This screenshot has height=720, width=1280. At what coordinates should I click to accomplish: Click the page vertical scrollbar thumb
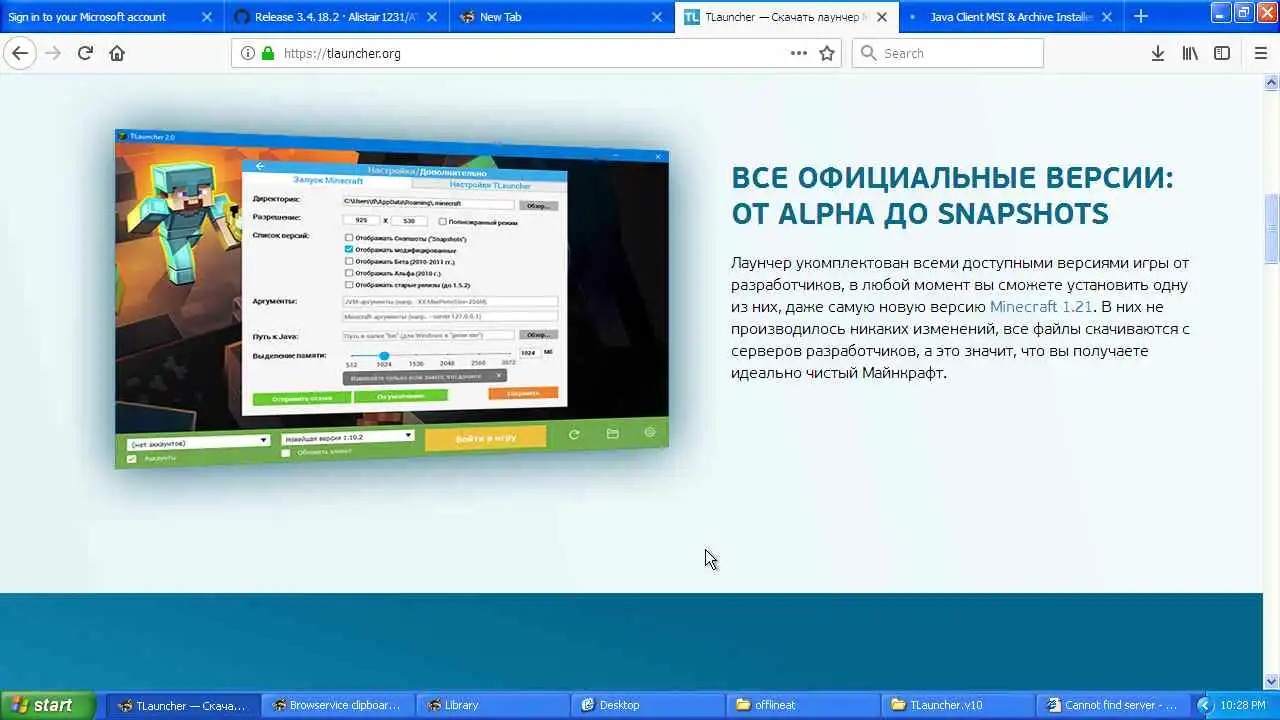tap(1272, 230)
